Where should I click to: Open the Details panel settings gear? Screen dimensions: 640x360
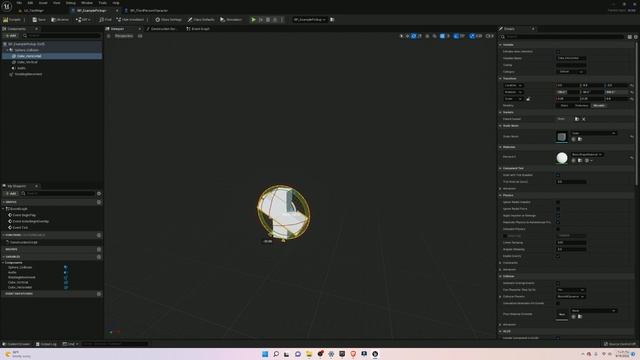636,37
